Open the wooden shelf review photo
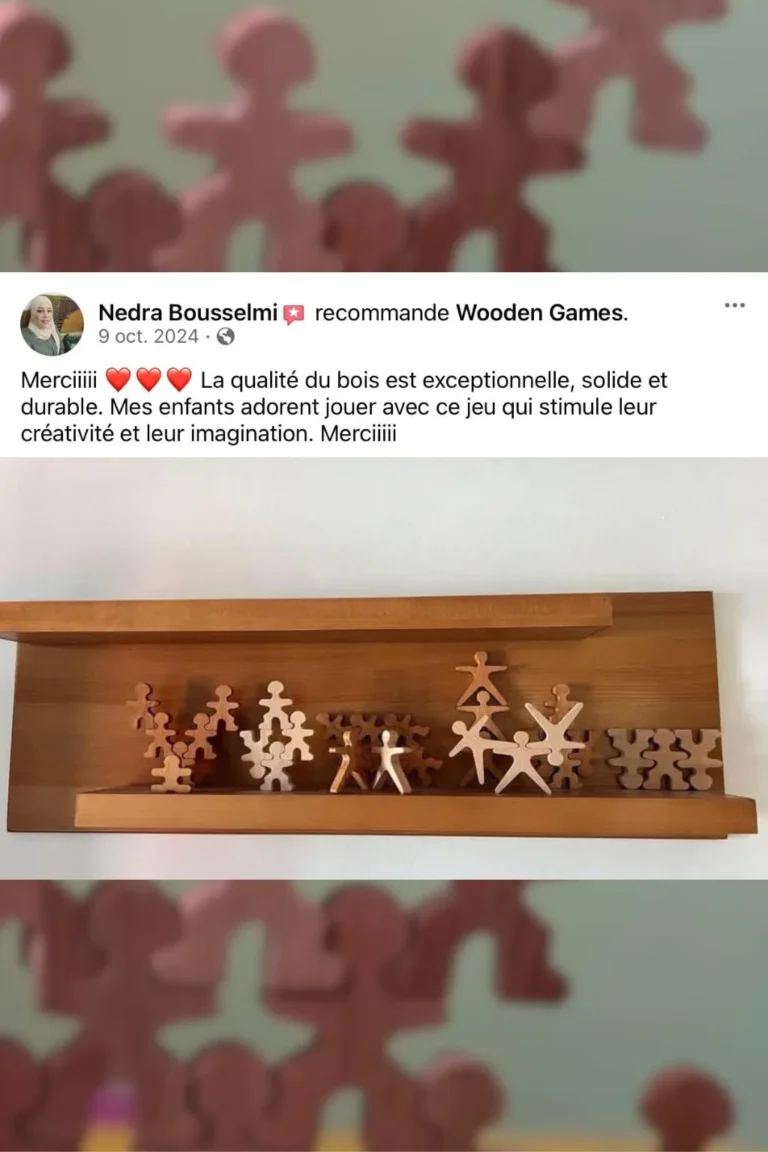The image size is (768, 1152). [x=384, y=669]
